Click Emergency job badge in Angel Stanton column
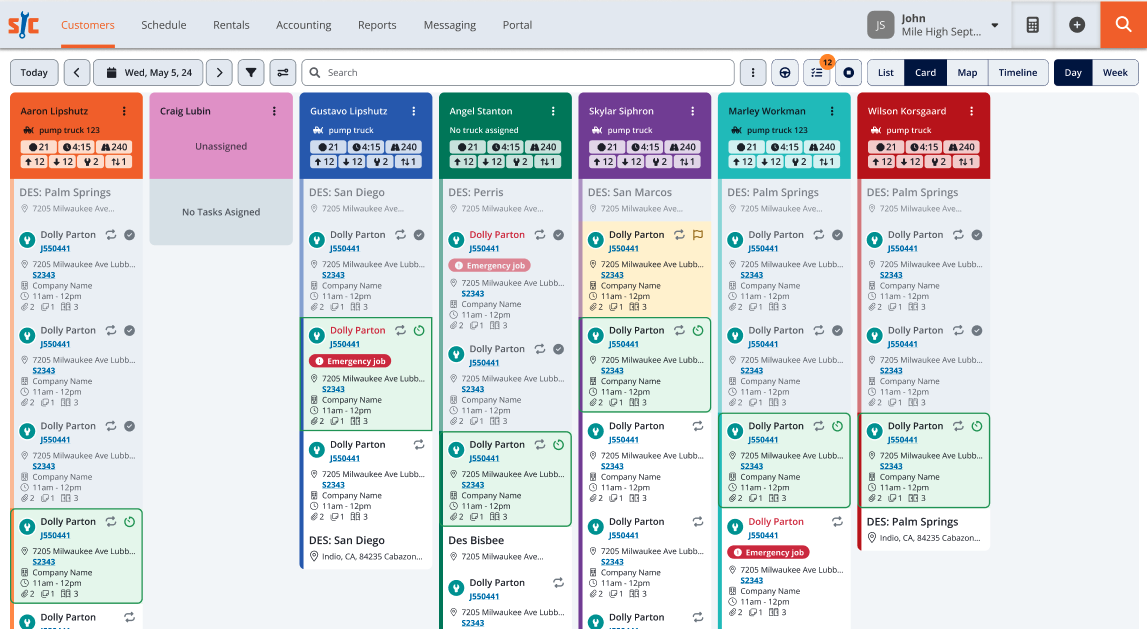The width and height of the screenshot is (1147, 629). point(489,265)
